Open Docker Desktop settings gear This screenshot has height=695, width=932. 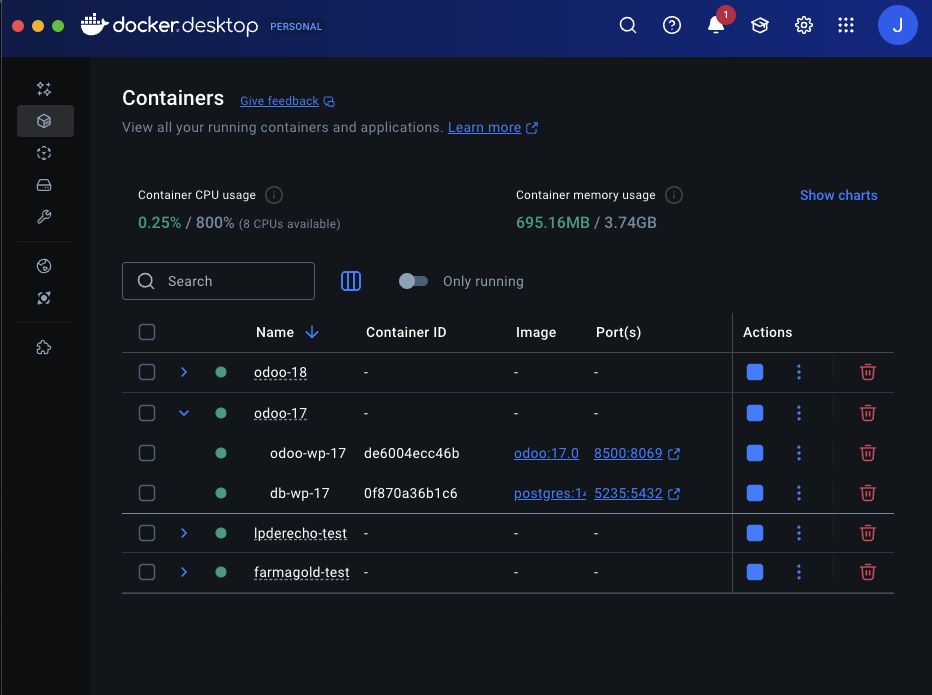pyautogui.click(x=804, y=25)
